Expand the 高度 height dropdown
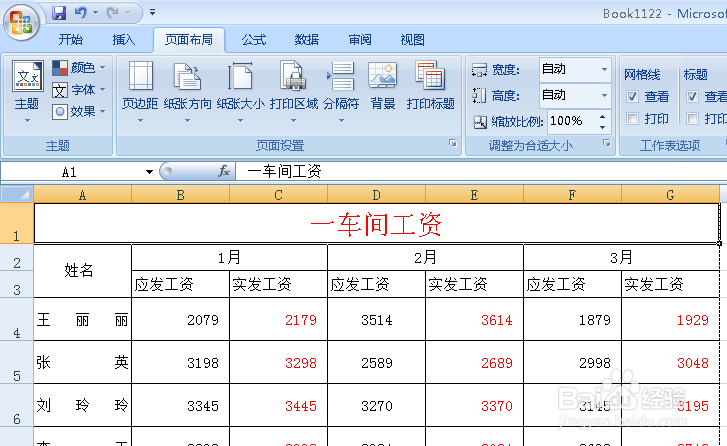The width and height of the screenshot is (727, 446). [x=604, y=96]
